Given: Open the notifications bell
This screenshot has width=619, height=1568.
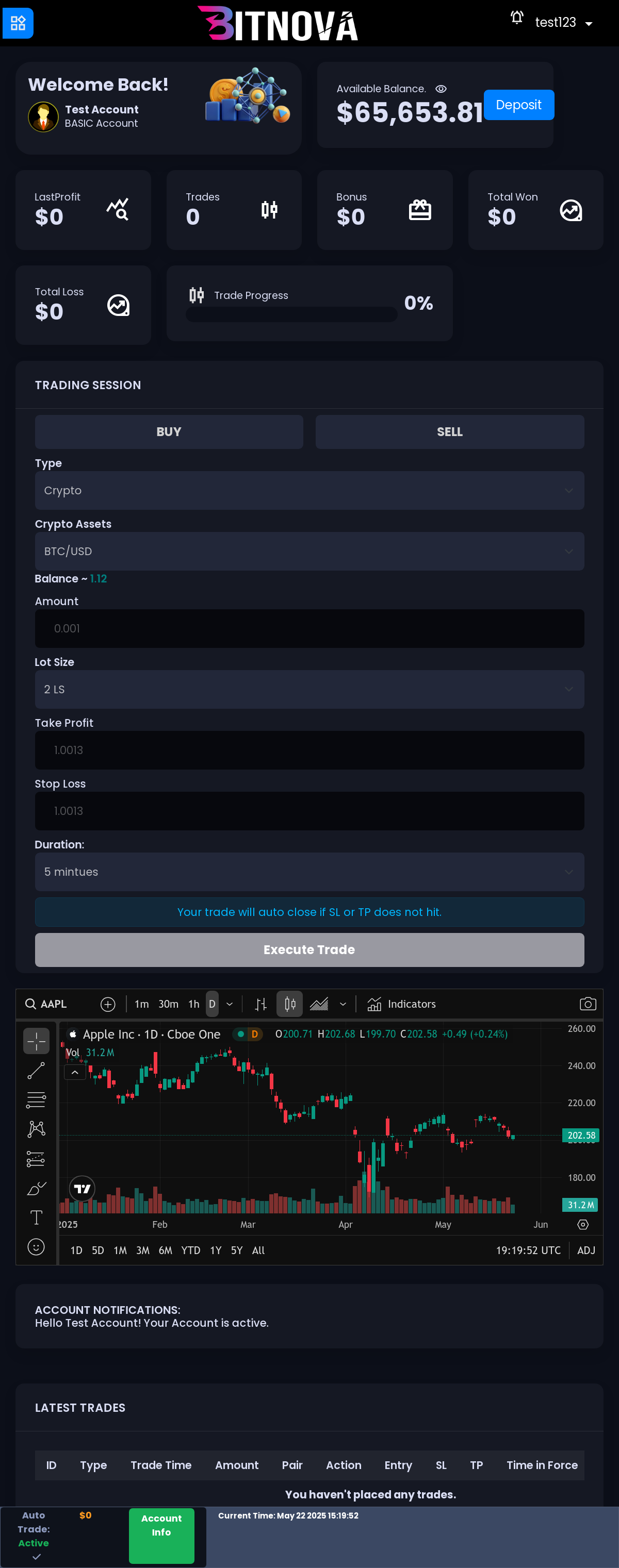Looking at the screenshot, I should [x=517, y=18].
